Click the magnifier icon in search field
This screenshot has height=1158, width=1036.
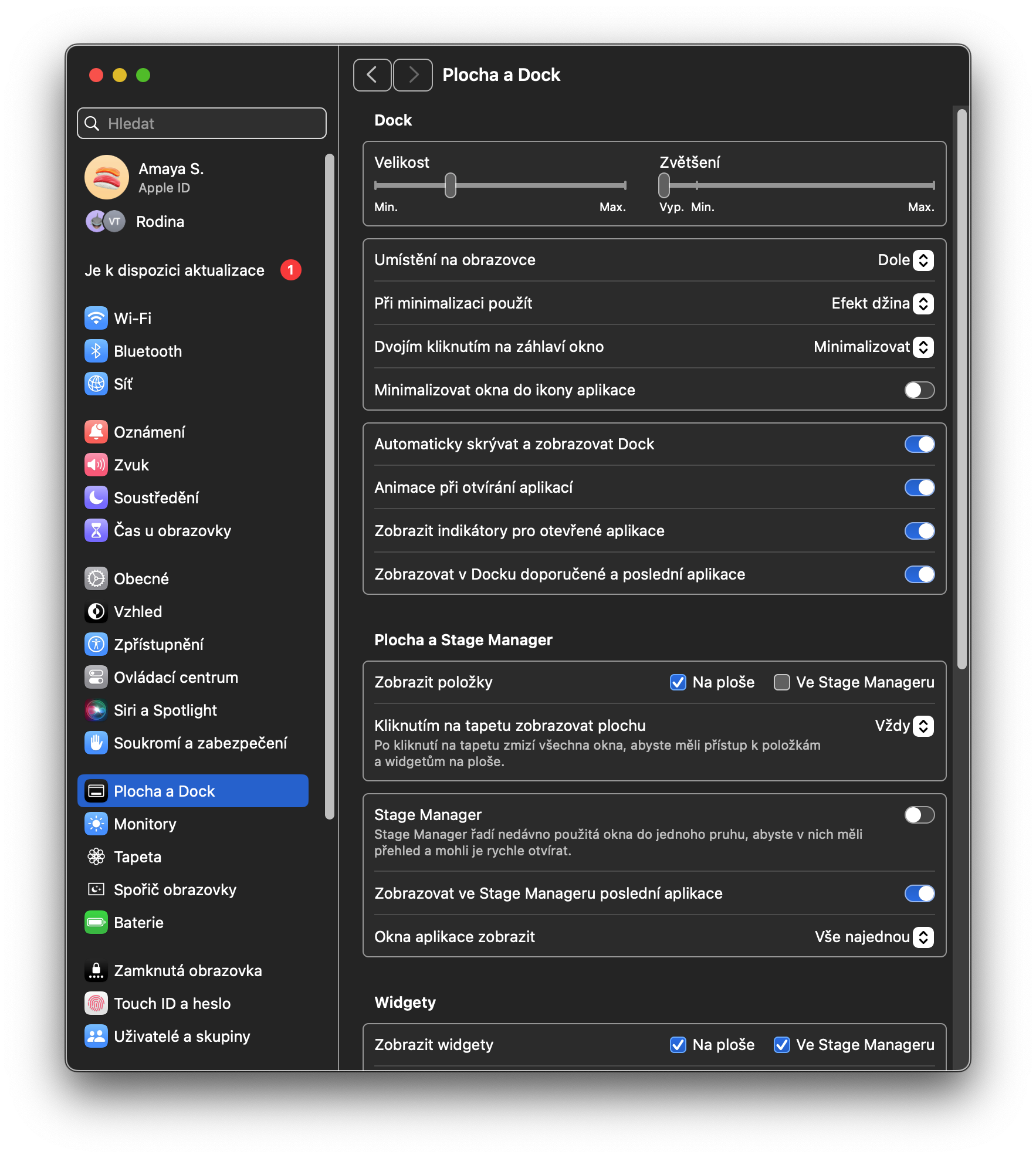(x=92, y=123)
